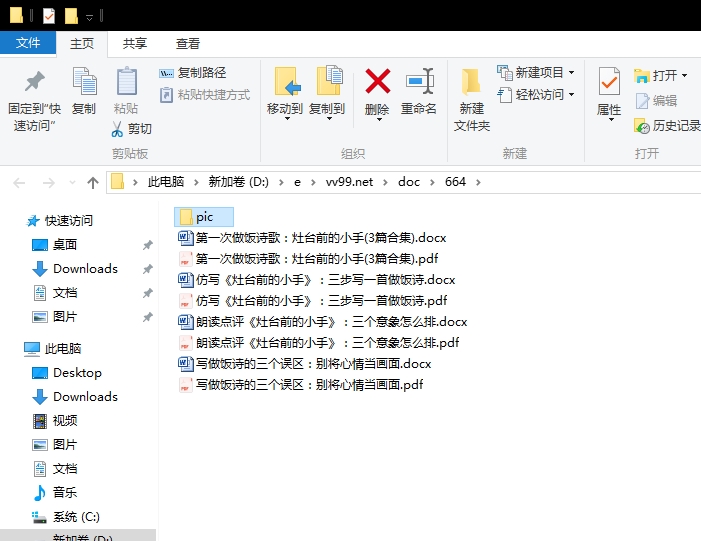Open Downloads under 此电脑
Viewport: 701px width, 541px height.
(75, 397)
